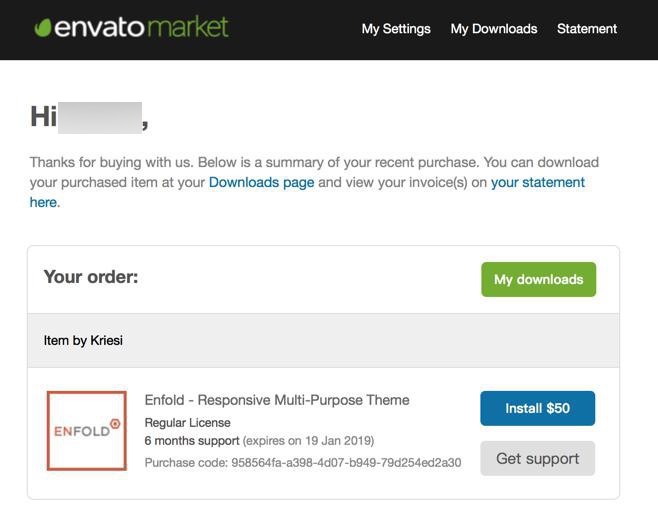The height and width of the screenshot is (505, 658).
Task: Click the Envato green leaf logo icon
Action: [42, 28]
